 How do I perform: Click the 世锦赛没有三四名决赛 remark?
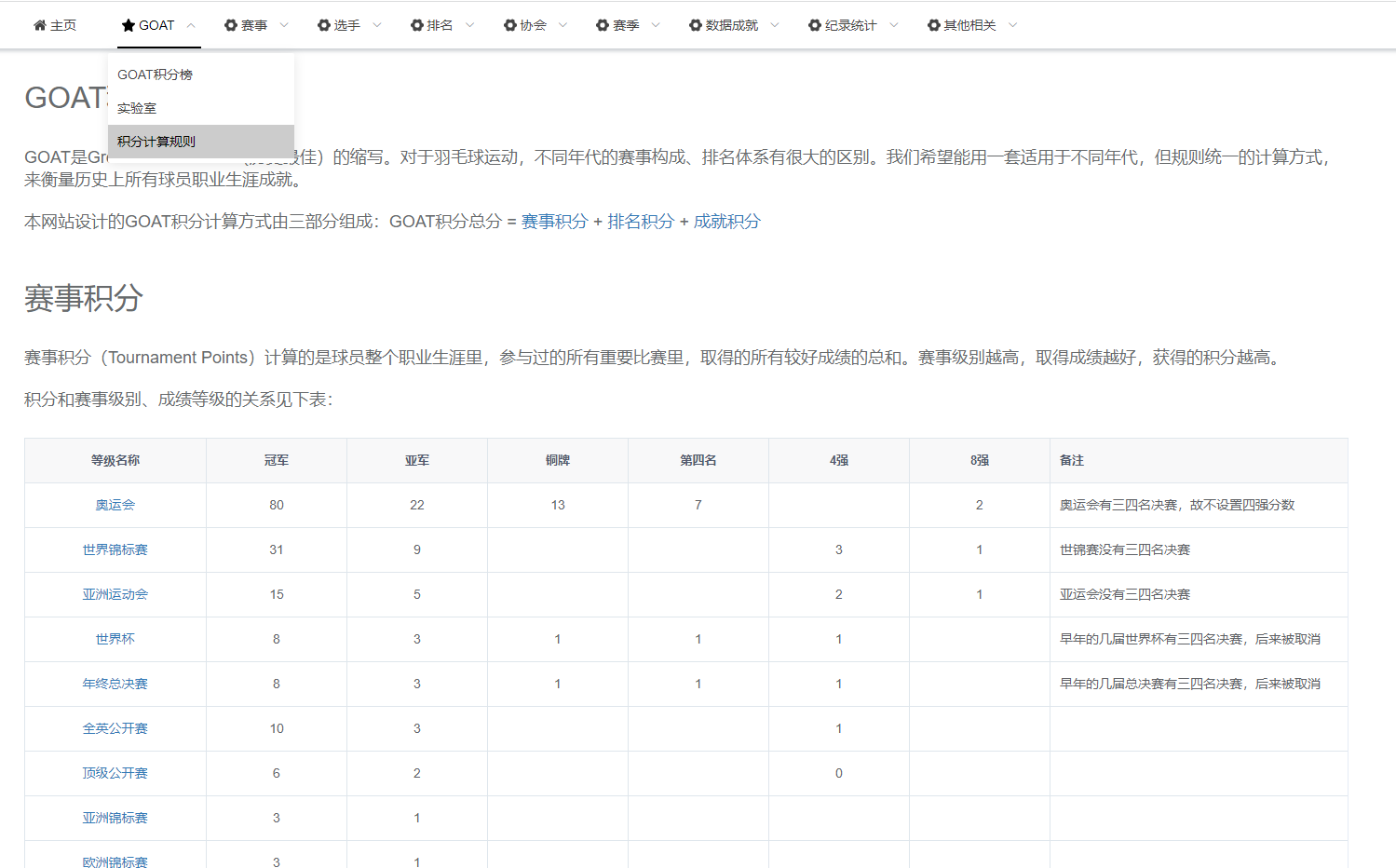click(1125, 549)
